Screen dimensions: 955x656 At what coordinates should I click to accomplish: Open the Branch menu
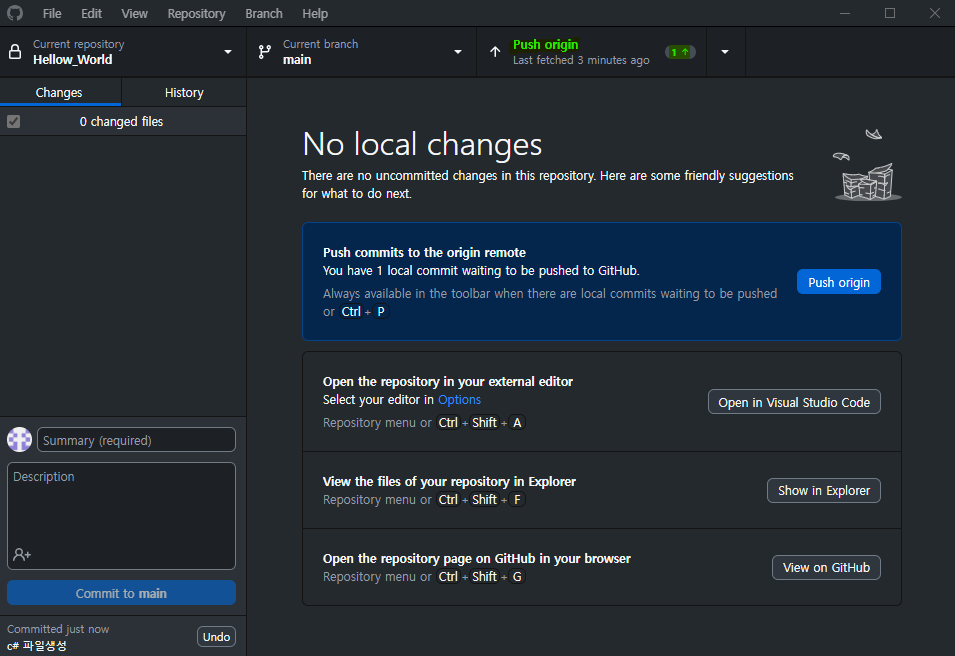click(264, 13)
